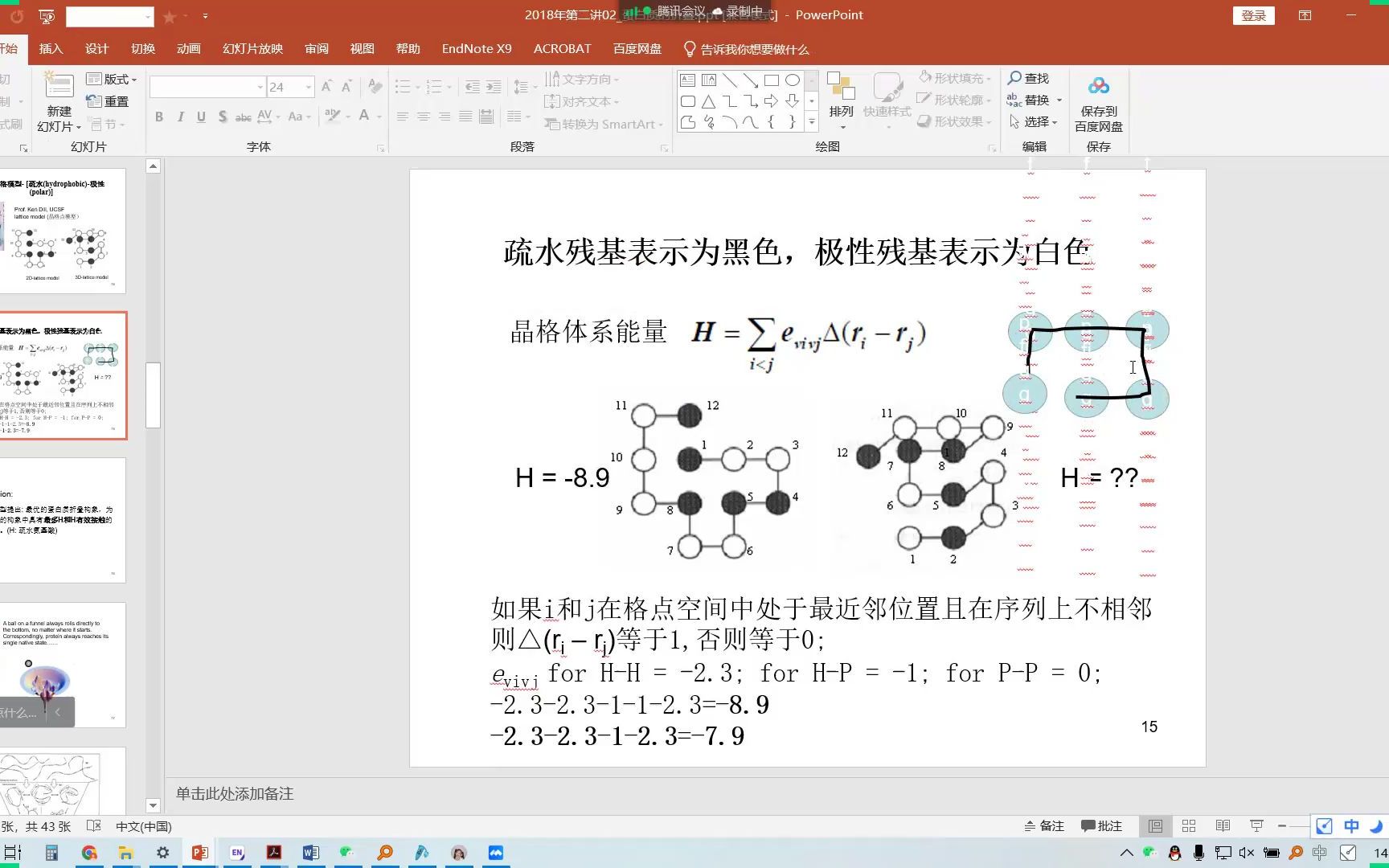Open the EndNote X9 ribbon tab
This screenshot has height=868, width=1389.
pyautogui.click(x=476, y=48)
